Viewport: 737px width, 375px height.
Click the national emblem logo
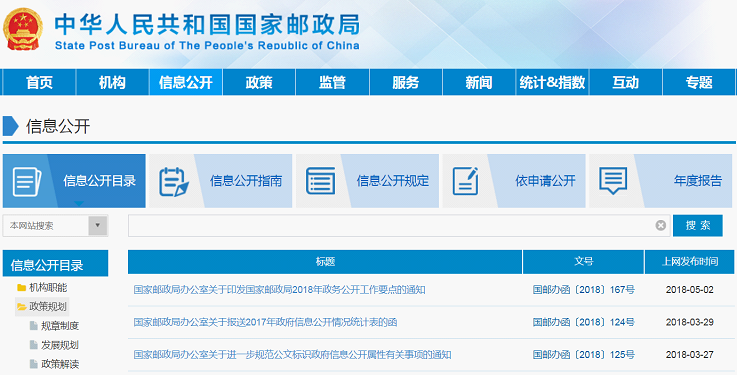[x=23, y=29]
